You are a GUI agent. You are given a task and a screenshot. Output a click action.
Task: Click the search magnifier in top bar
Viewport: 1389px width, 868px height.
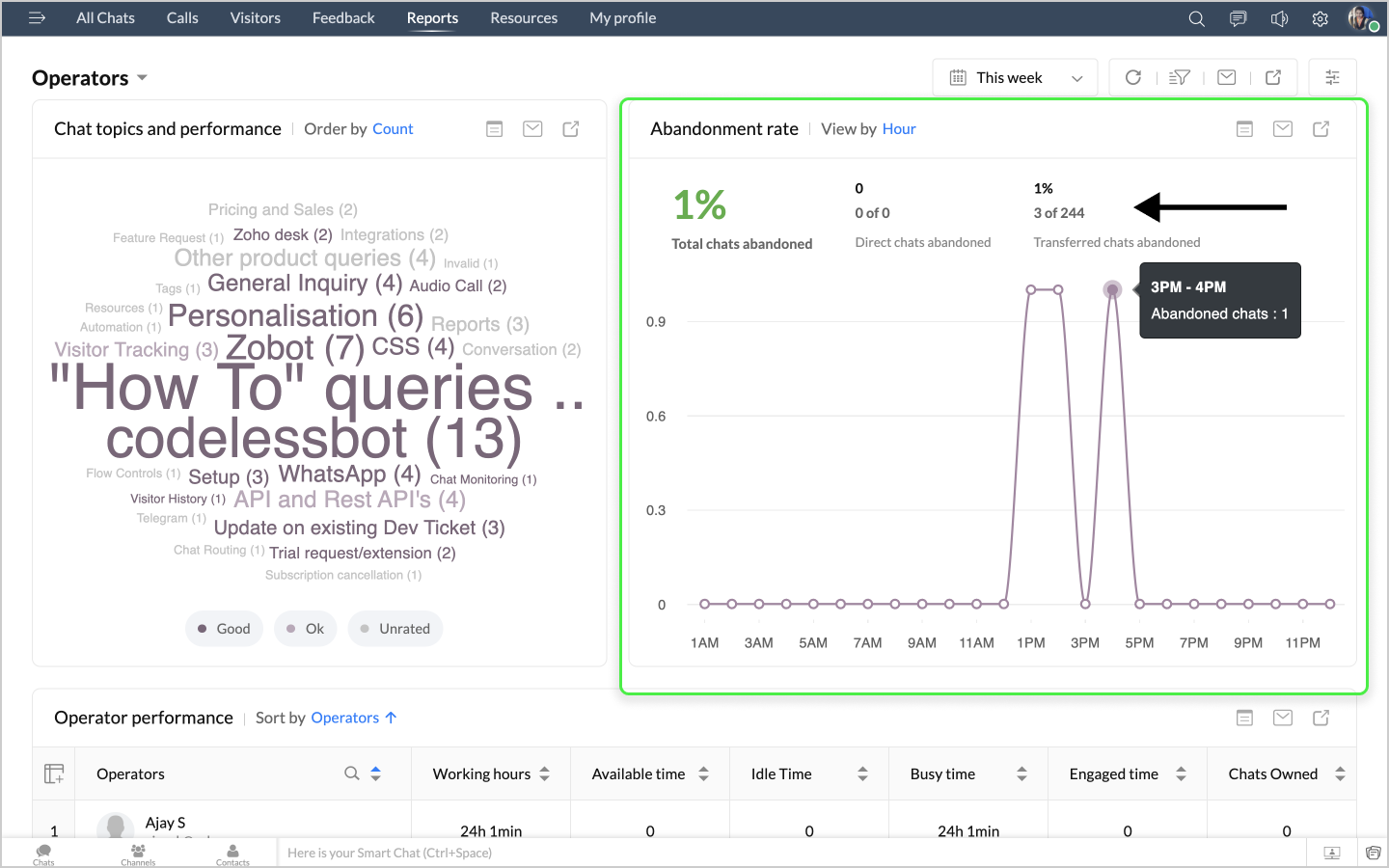pyautogui.click(x=1196, y=18)
